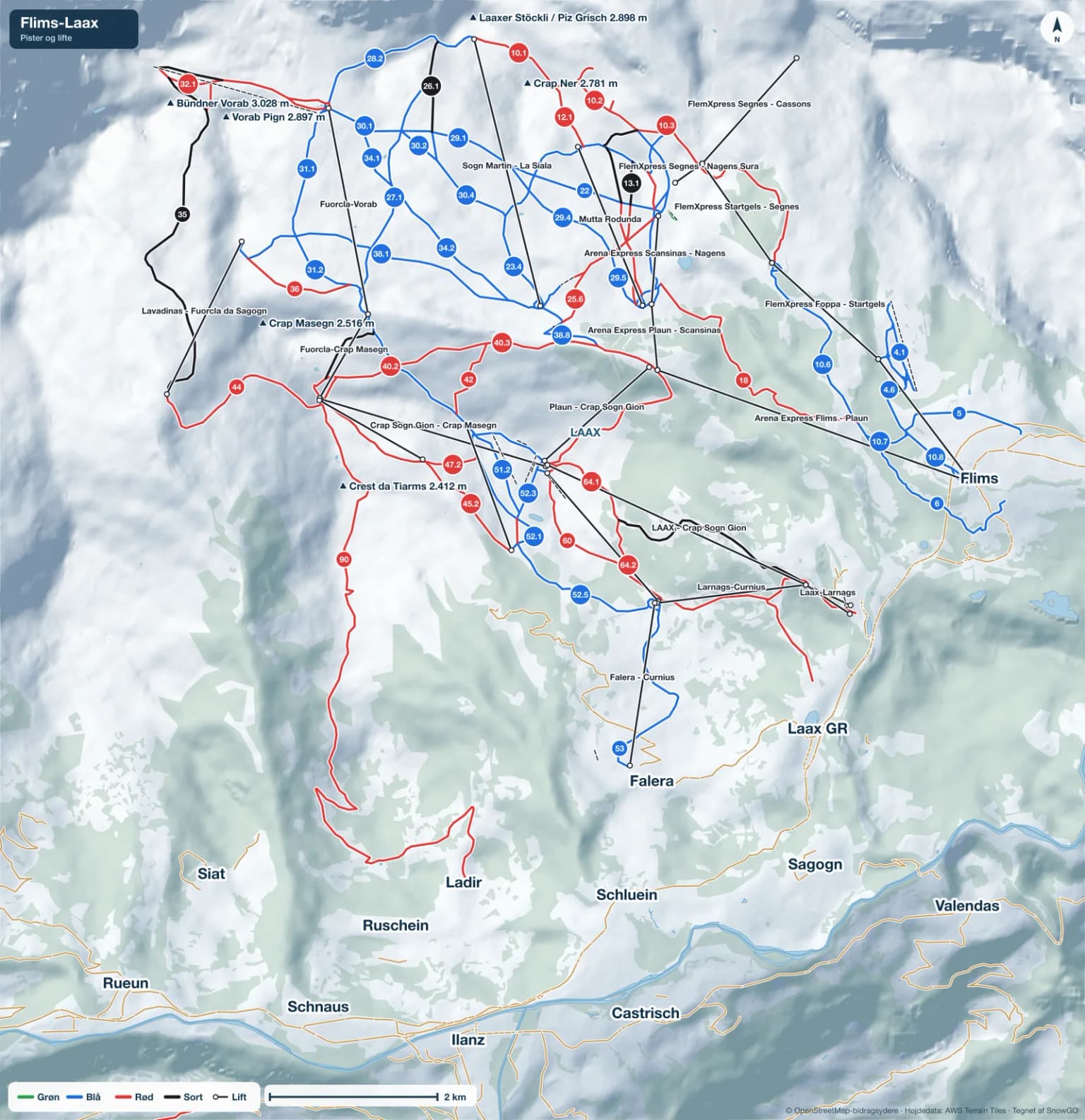Click the Valendas village label
Image resolution: width=1085 pixels, height=1120 pixels.
point(967,905)
